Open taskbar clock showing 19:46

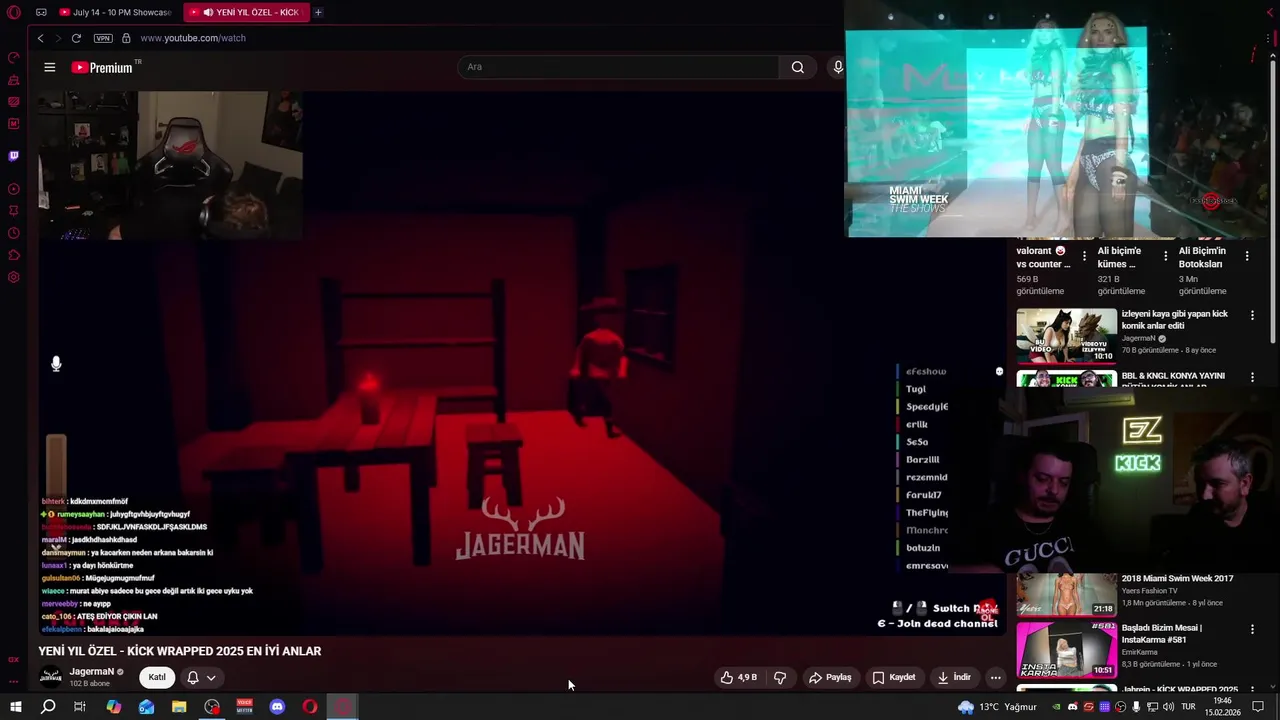tap(1222, 707)
